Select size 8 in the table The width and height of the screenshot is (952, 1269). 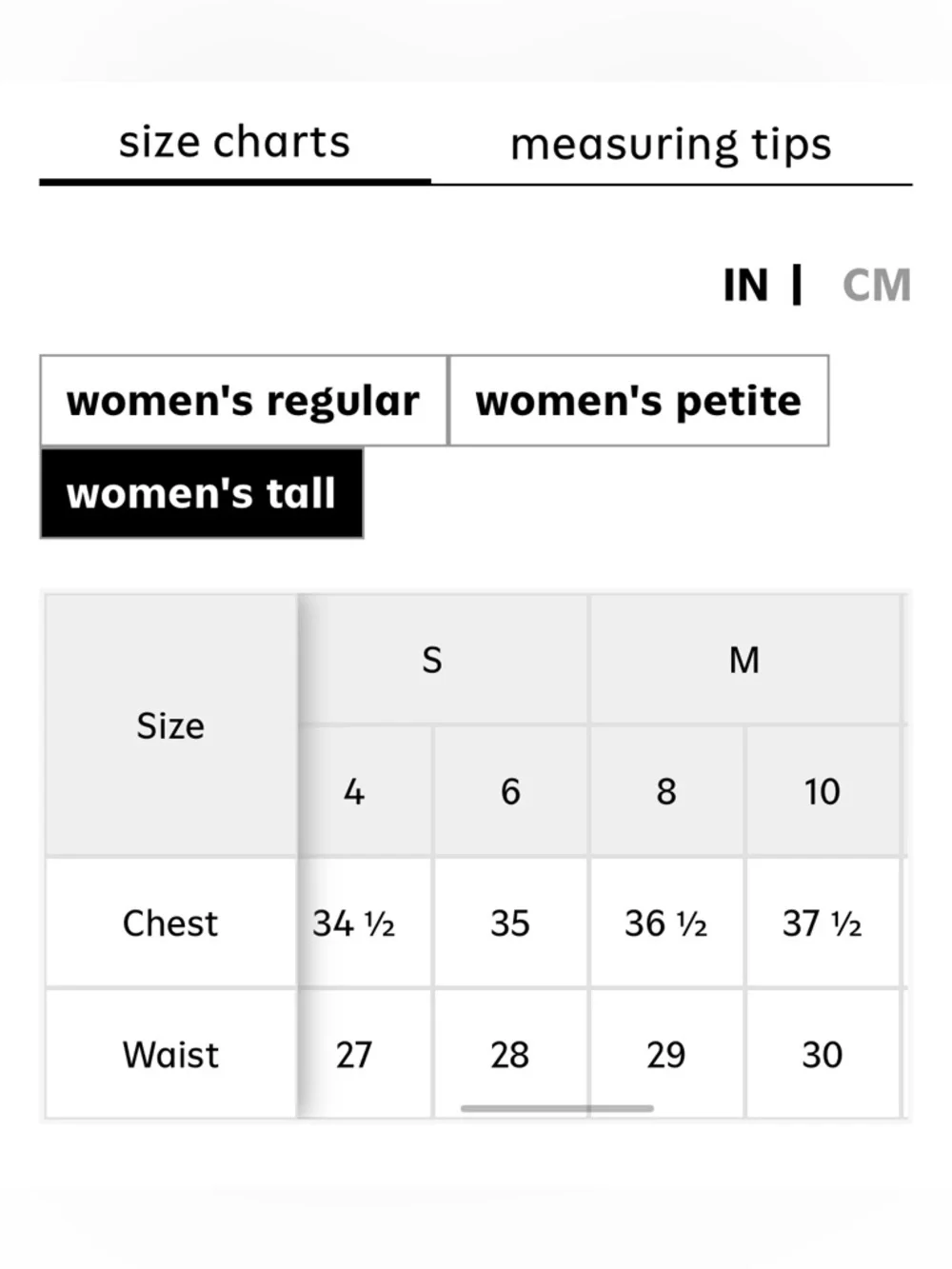666,791
